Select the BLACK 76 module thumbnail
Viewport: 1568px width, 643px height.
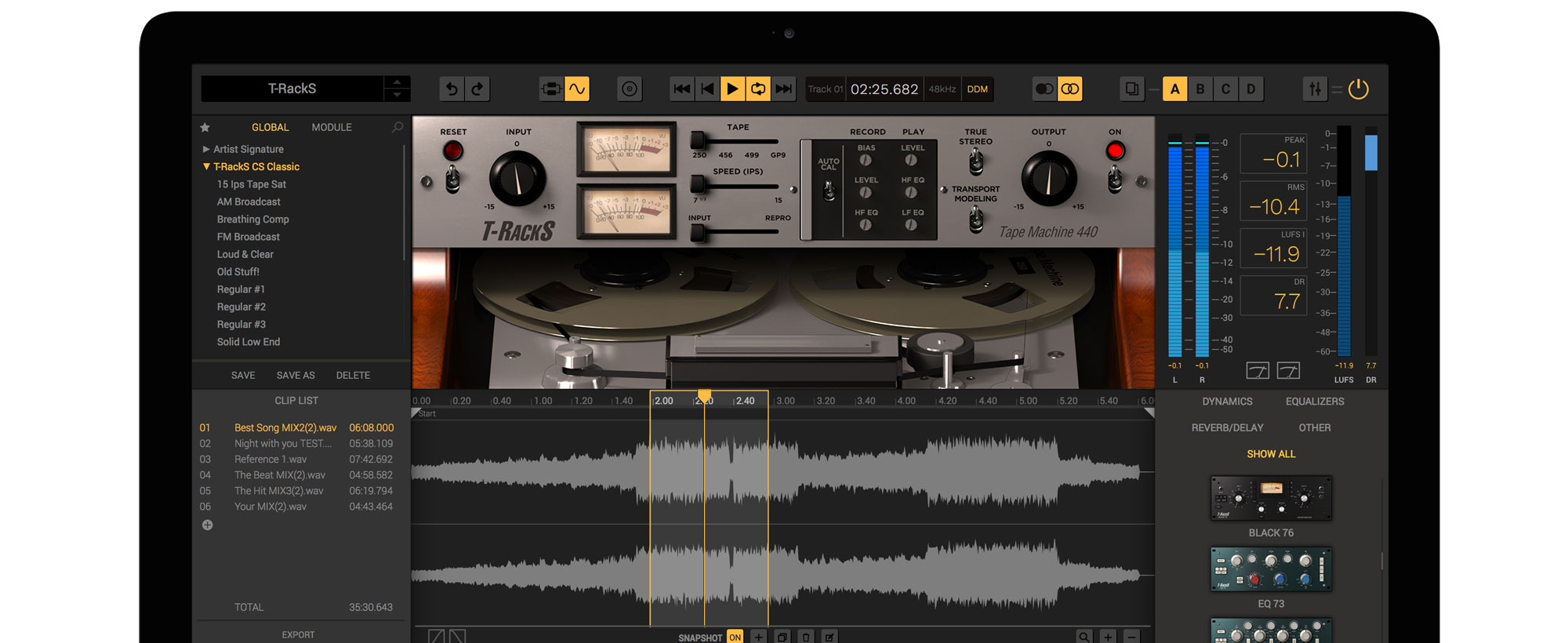pyautogui.click(x=1271, y=498)
